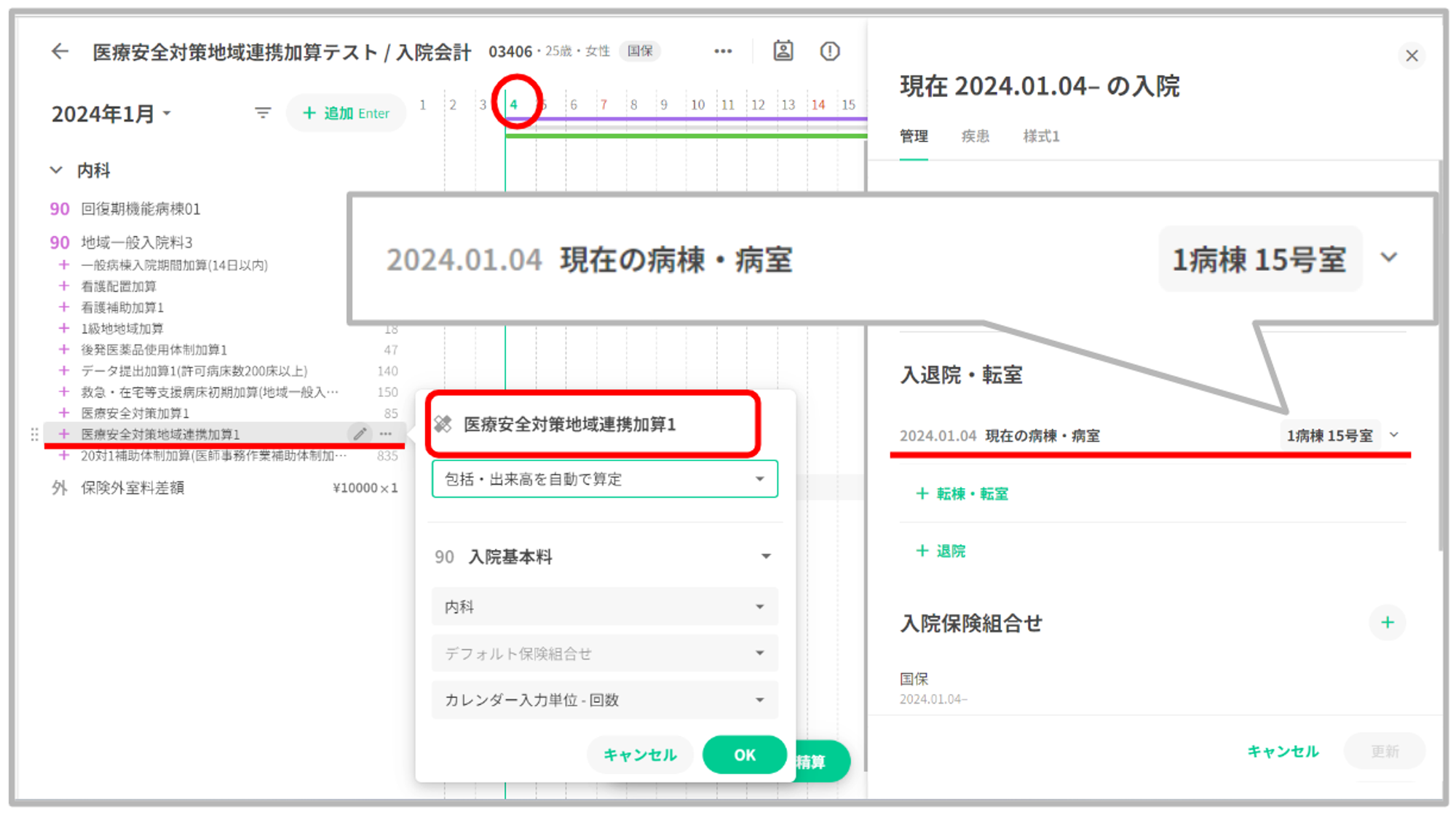Open 包括・出来高を自動で算定 dropdown
The image size is (1456, 818).
coord(604,479)
